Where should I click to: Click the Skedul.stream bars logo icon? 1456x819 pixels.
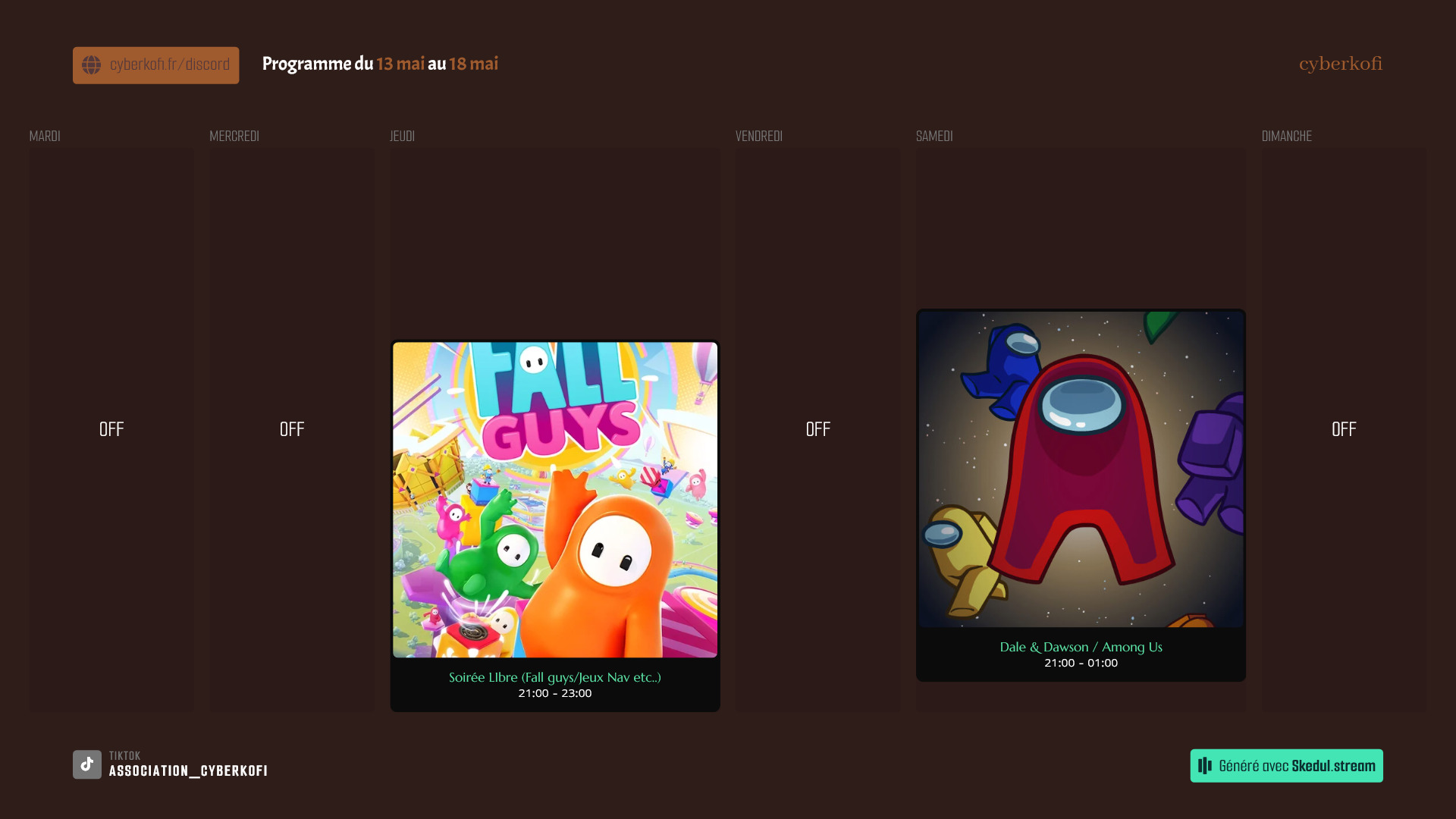pyautogui.click(x=1204, y=766)
